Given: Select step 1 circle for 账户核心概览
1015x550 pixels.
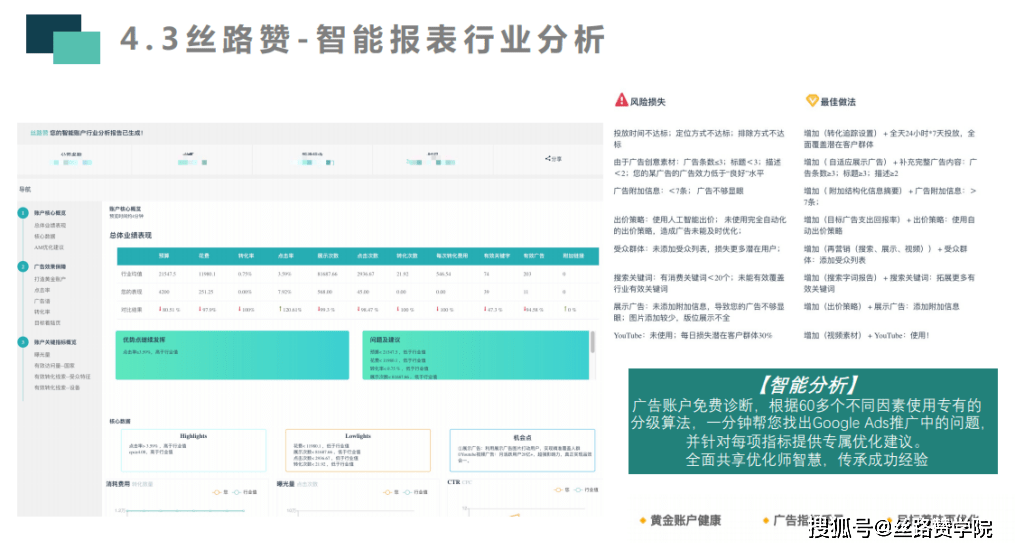Looking at the screenshot, I should pyautogui.click(x=24, y=213).
